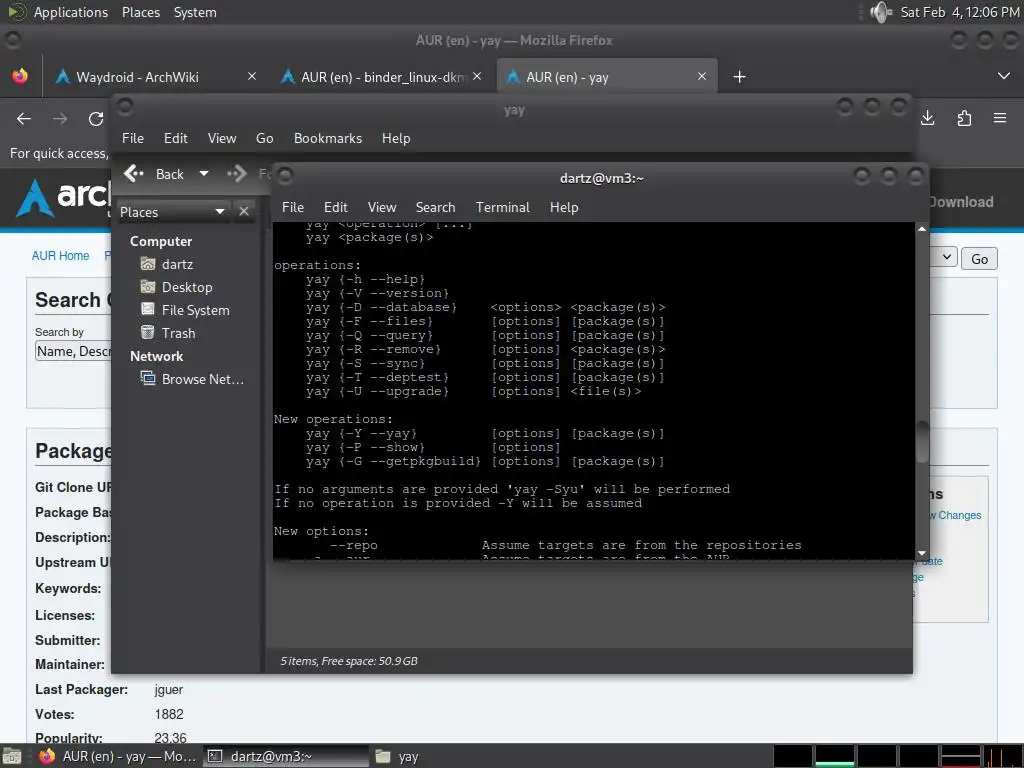This screenshot has width=1024, height=768.
Task: Click the Download link in Arch header
Action: [961, 202]
